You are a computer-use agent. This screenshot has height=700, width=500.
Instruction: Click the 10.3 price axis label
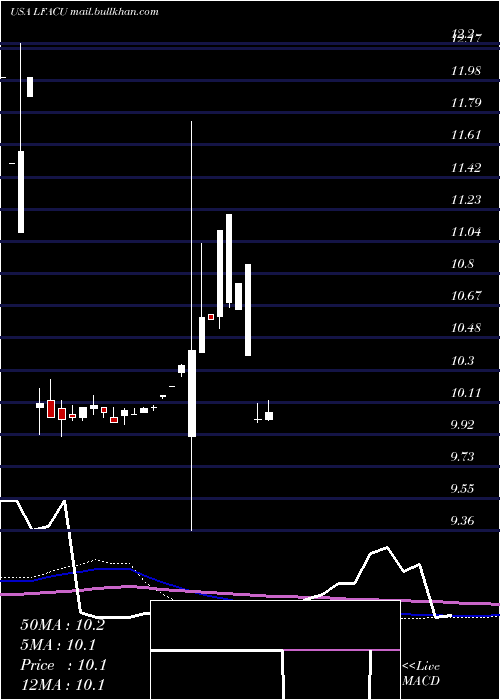(x=462, y=360)
